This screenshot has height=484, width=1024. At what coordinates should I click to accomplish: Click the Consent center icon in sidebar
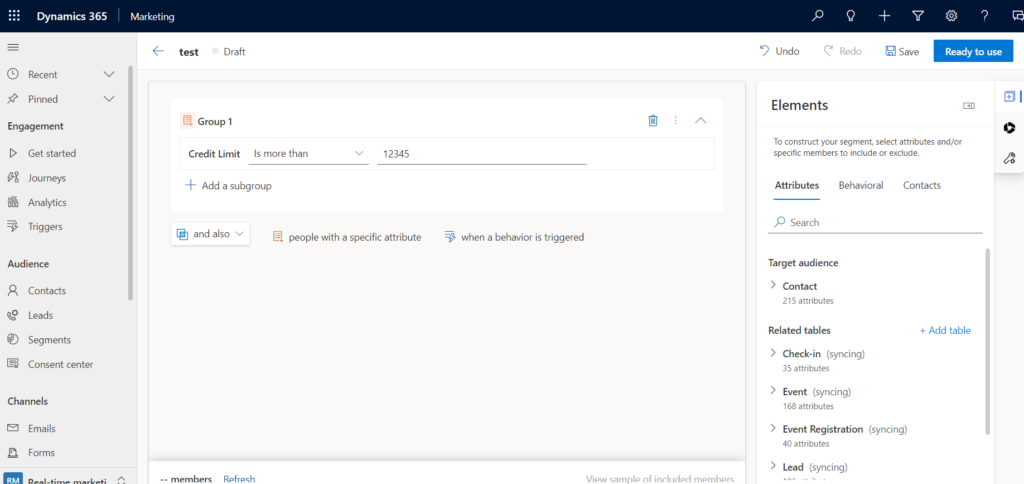[x=13, y=364]
